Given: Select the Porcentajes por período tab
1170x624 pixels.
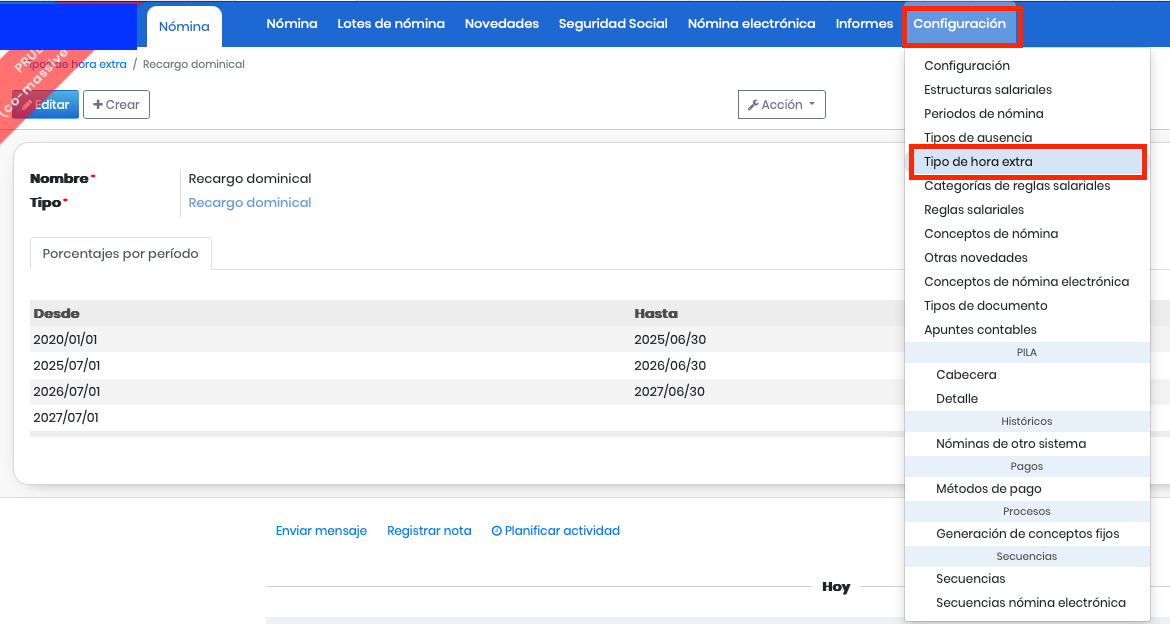Looking at the screenshot, I should tap(120, 254).
